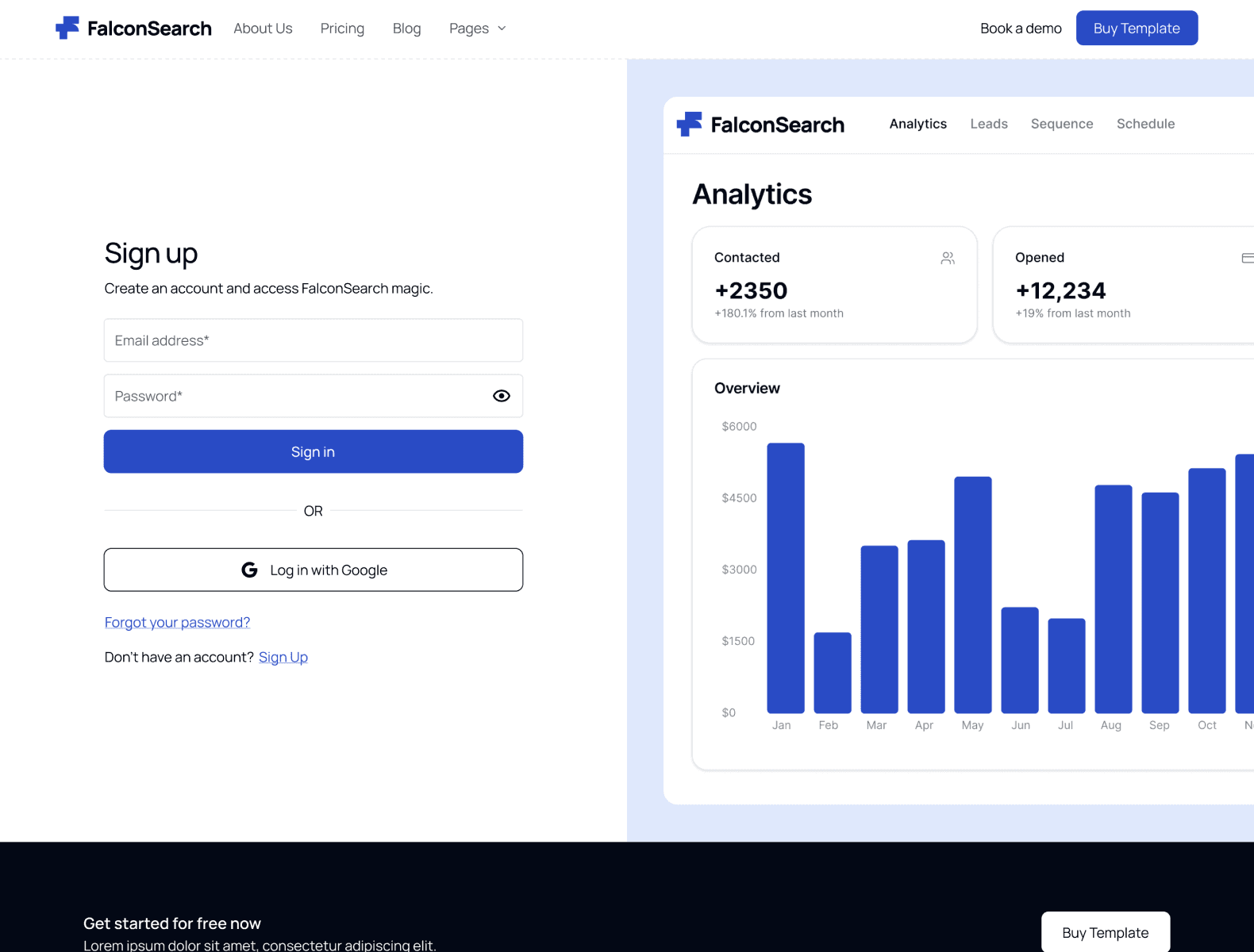Screen dimensions: 1254x952
Task: Click the FalconSearch logo in the dashboard preview
Action: pyautogui.click(x=760, y=125)
